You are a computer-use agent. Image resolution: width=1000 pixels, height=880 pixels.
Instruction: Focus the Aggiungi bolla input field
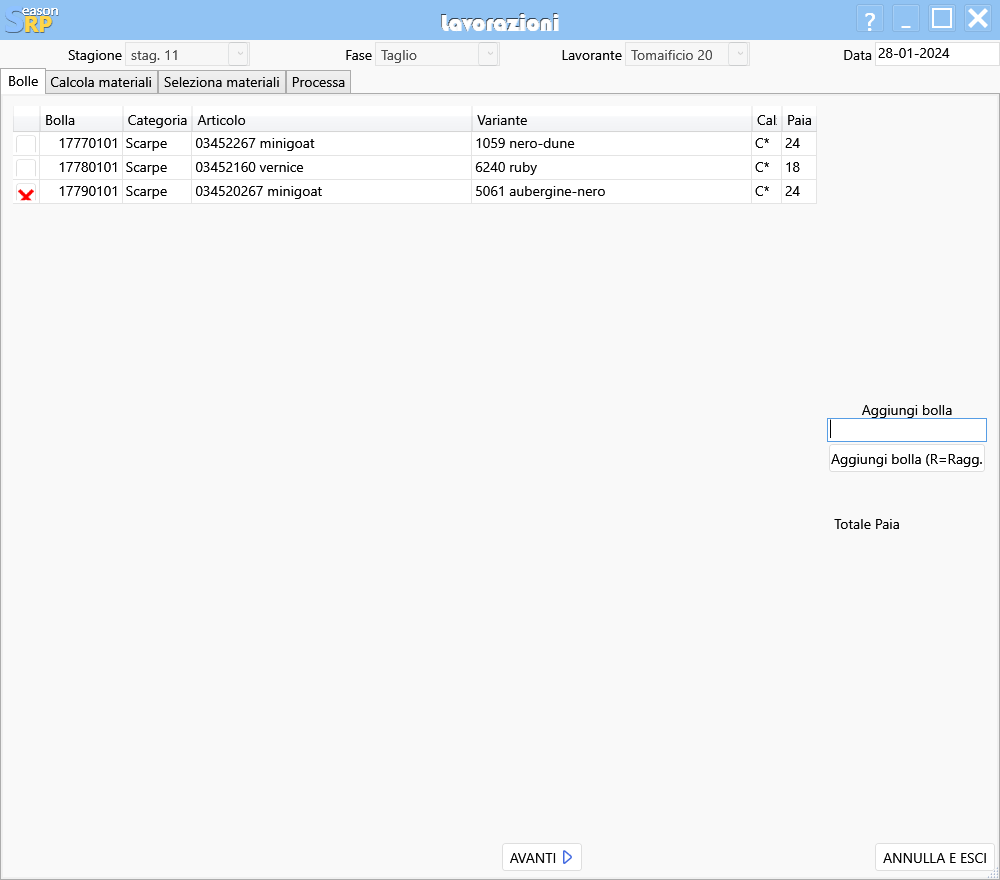coord(906,430)
